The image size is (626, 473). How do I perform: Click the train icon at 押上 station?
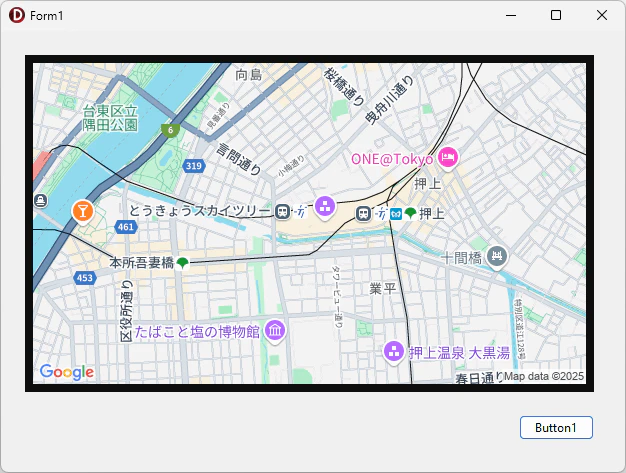tap(363, 214)
